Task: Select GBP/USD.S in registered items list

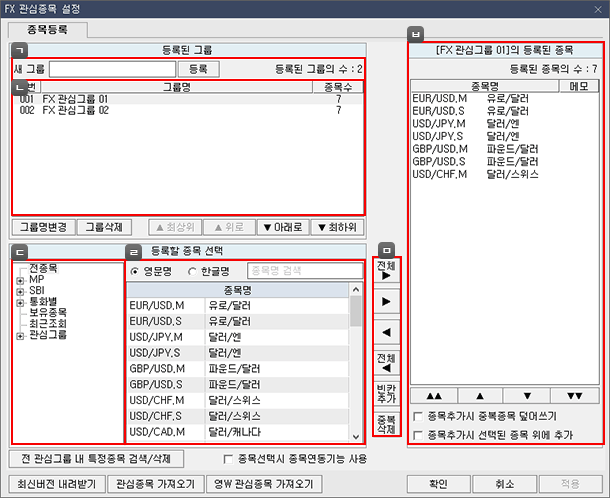Action: pyautogui.click(x=505, y=161)
